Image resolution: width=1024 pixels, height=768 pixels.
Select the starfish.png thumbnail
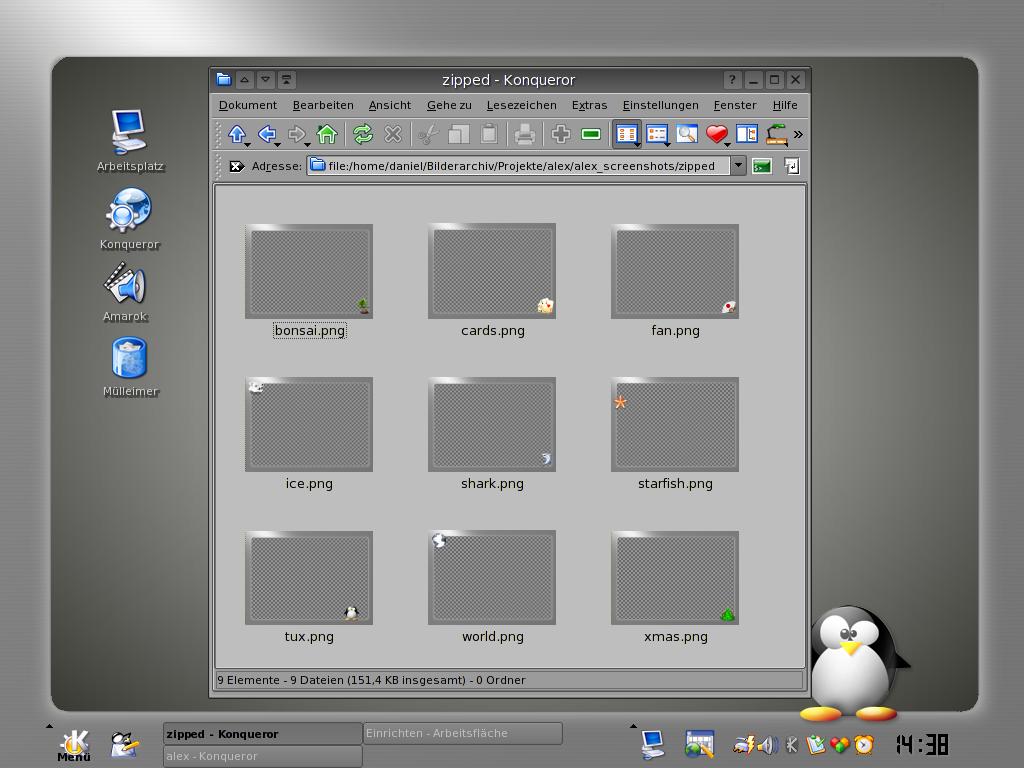[675, 424]
